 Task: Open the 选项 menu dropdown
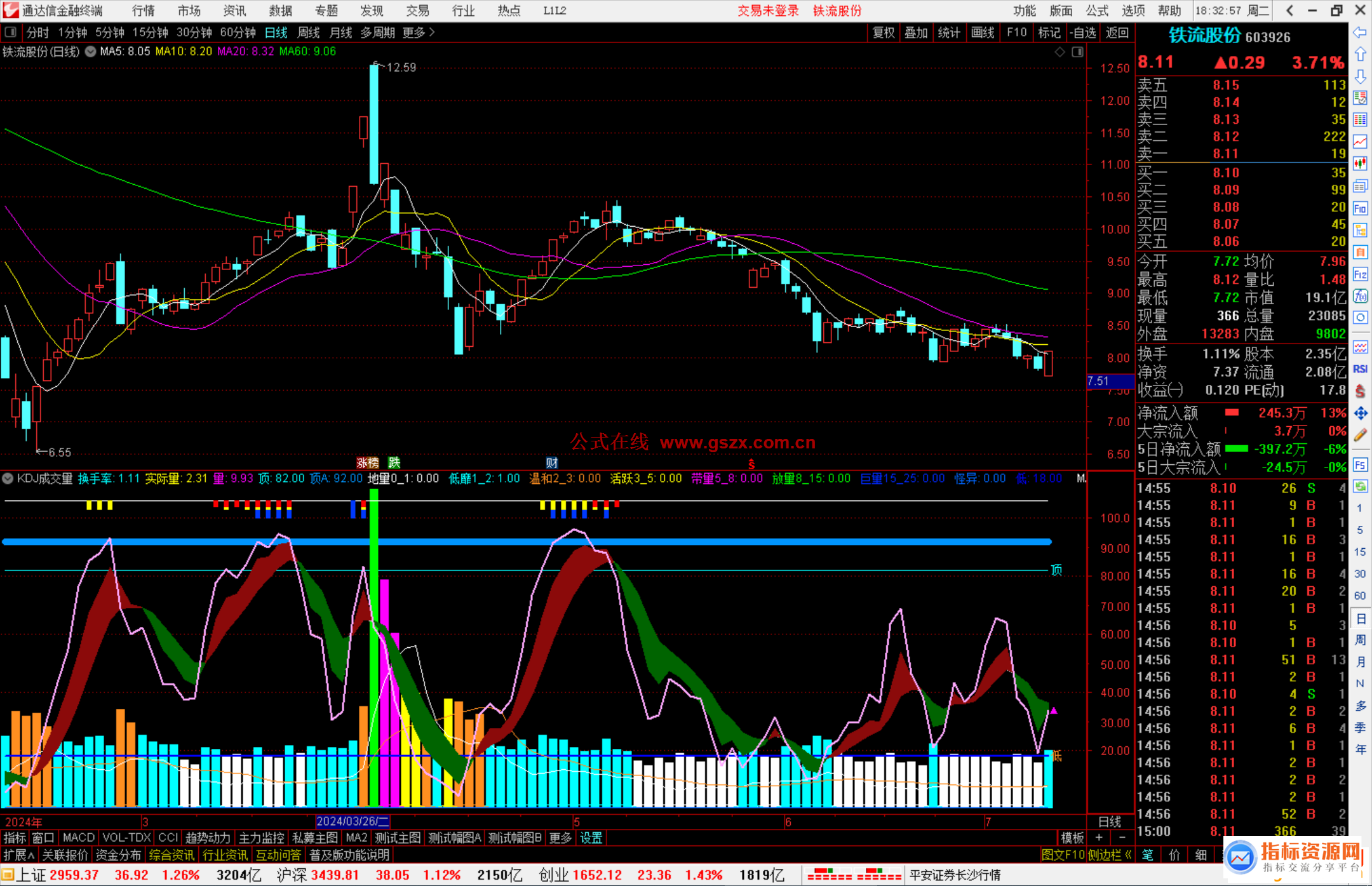1133,11
